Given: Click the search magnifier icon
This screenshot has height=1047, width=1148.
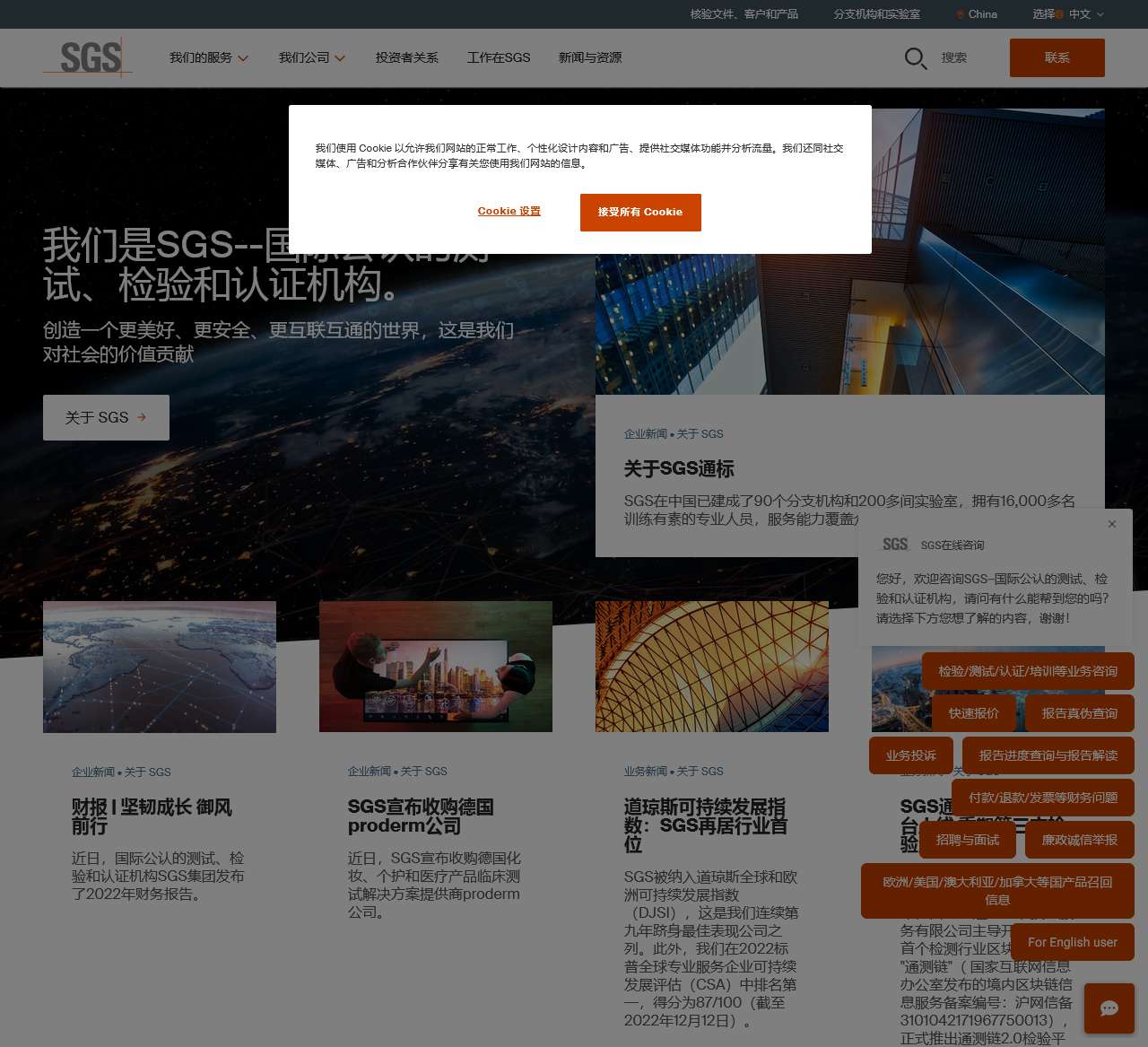Looking at the screenshot, I should pyautogui.click(x=915, y=58).
